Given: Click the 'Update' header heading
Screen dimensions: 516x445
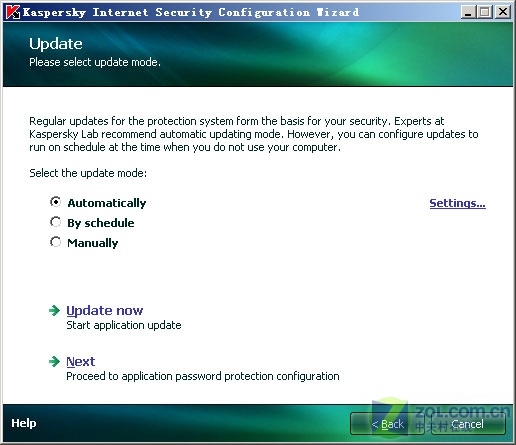Looking at the screenshot, I should (56, 44).
